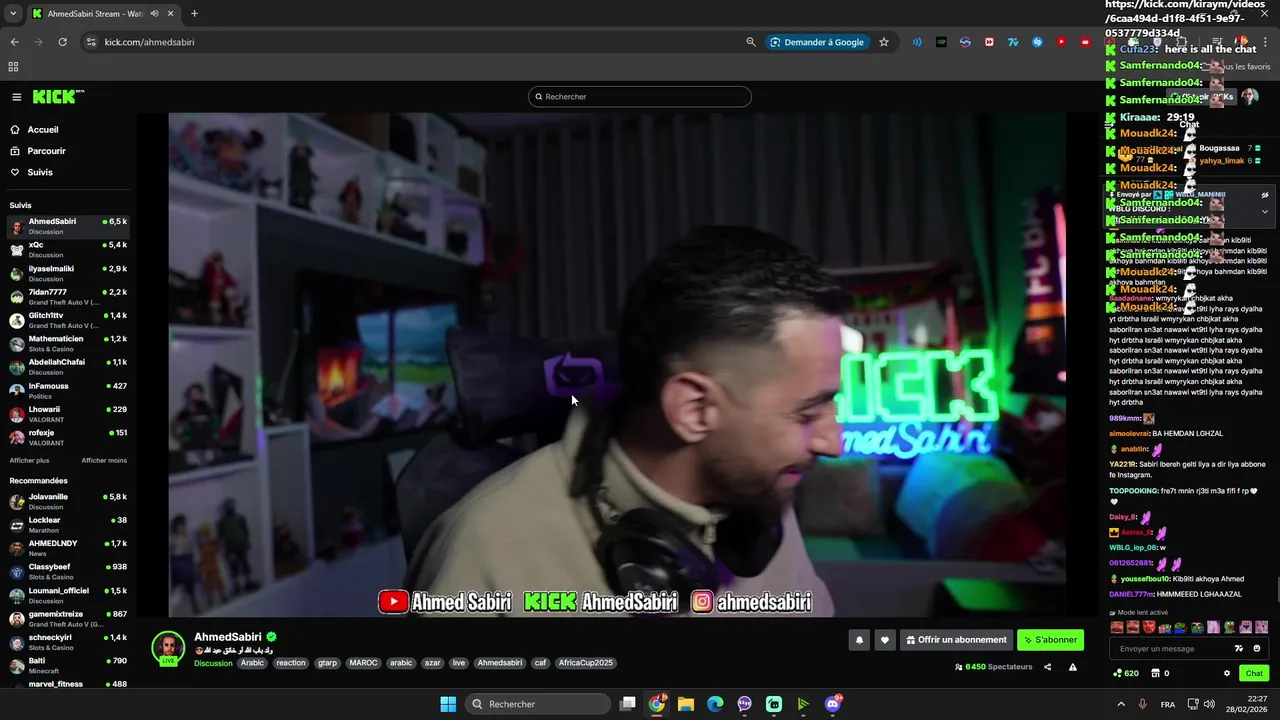
Task: Click Offrir un abonnement button
Action: click(956, 640)
